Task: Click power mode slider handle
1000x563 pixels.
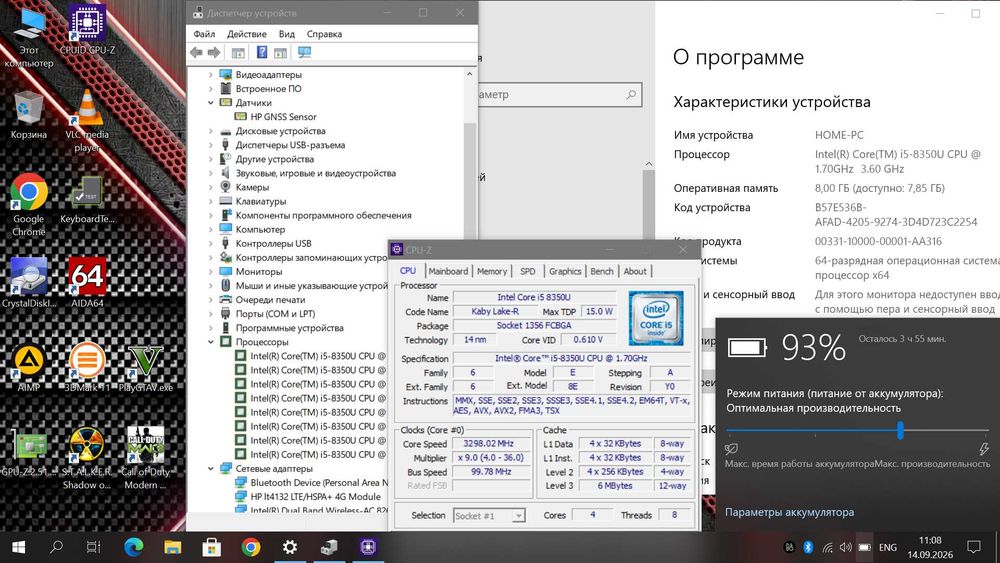Action: coord(900,430)
